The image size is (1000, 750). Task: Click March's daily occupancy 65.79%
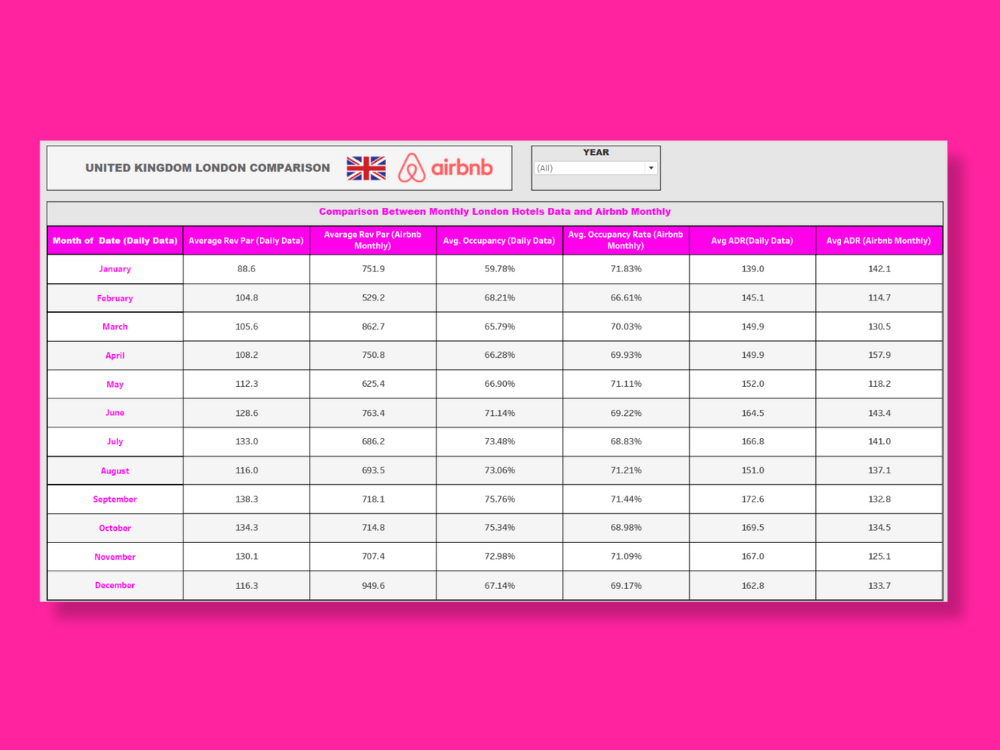tap(499, 327)
